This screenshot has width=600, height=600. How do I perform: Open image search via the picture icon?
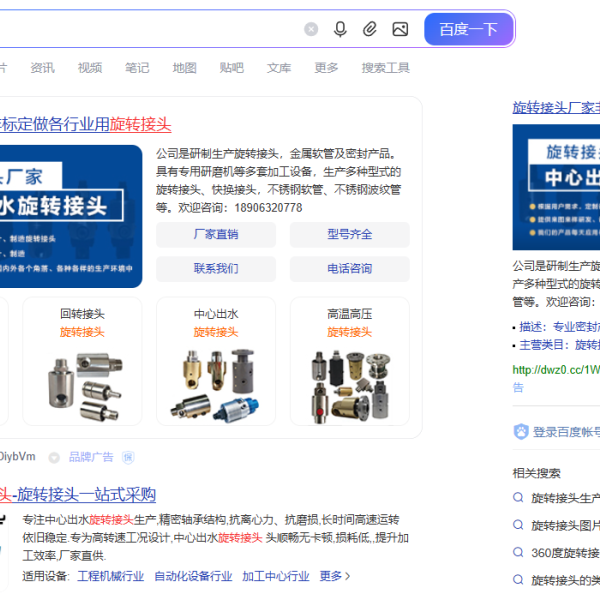[400, 29]
